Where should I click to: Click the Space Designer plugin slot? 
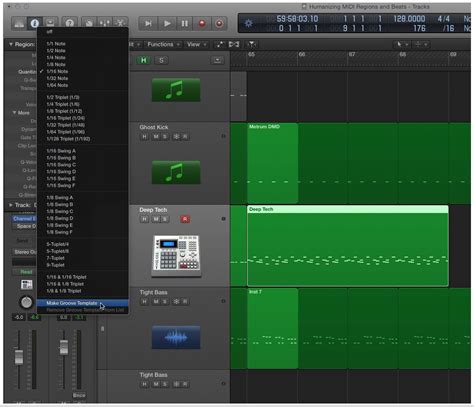tap(24, 226)
